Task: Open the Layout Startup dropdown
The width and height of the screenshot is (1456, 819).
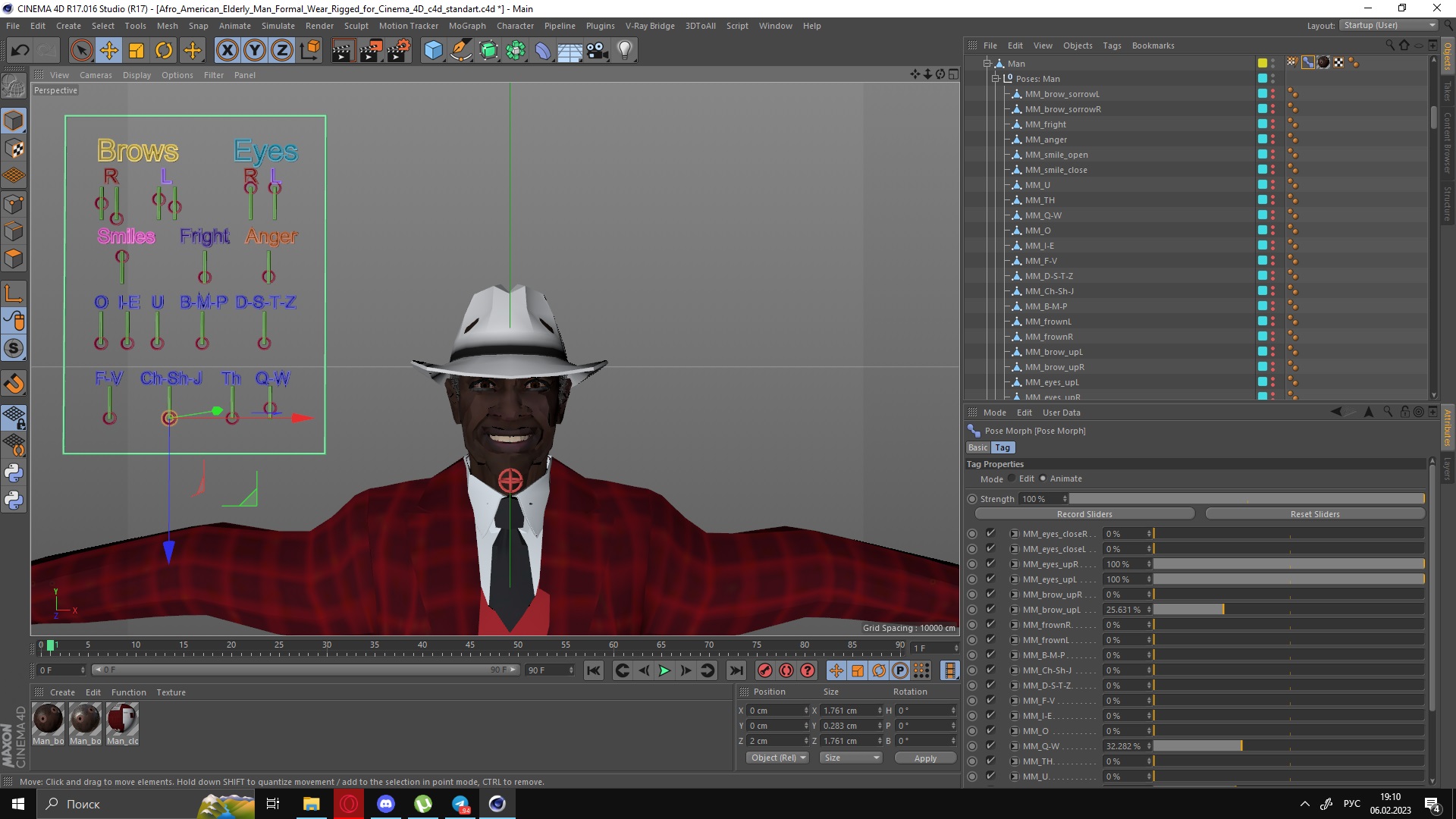Action: (x=1389, y=25)
